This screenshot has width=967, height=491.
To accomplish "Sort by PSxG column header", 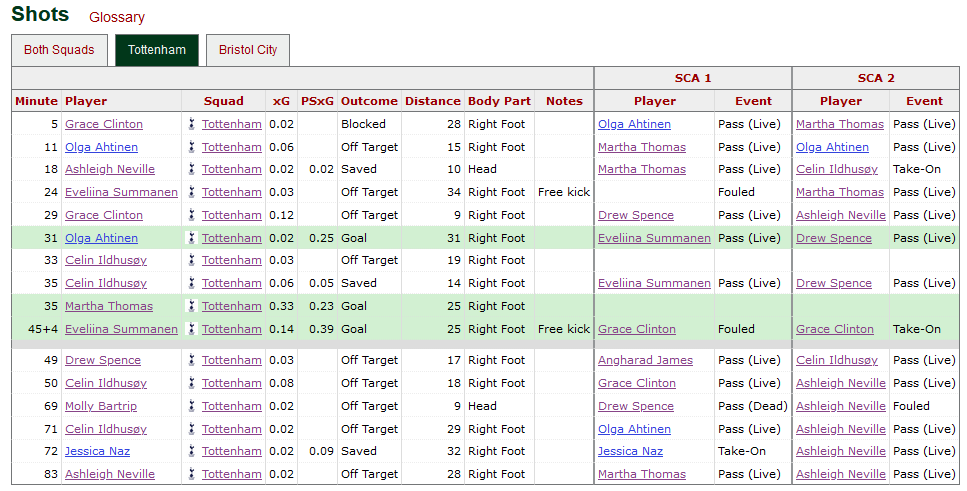I will [x=317, y=101].
